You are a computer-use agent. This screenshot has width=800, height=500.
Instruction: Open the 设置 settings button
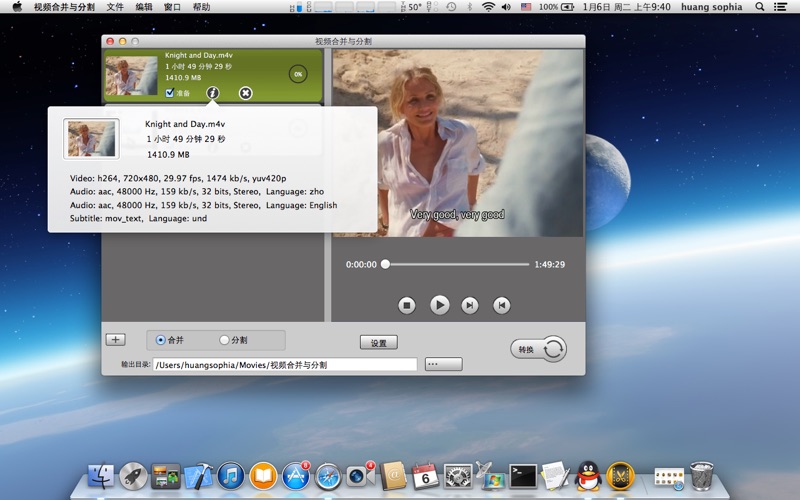point(379,343)
